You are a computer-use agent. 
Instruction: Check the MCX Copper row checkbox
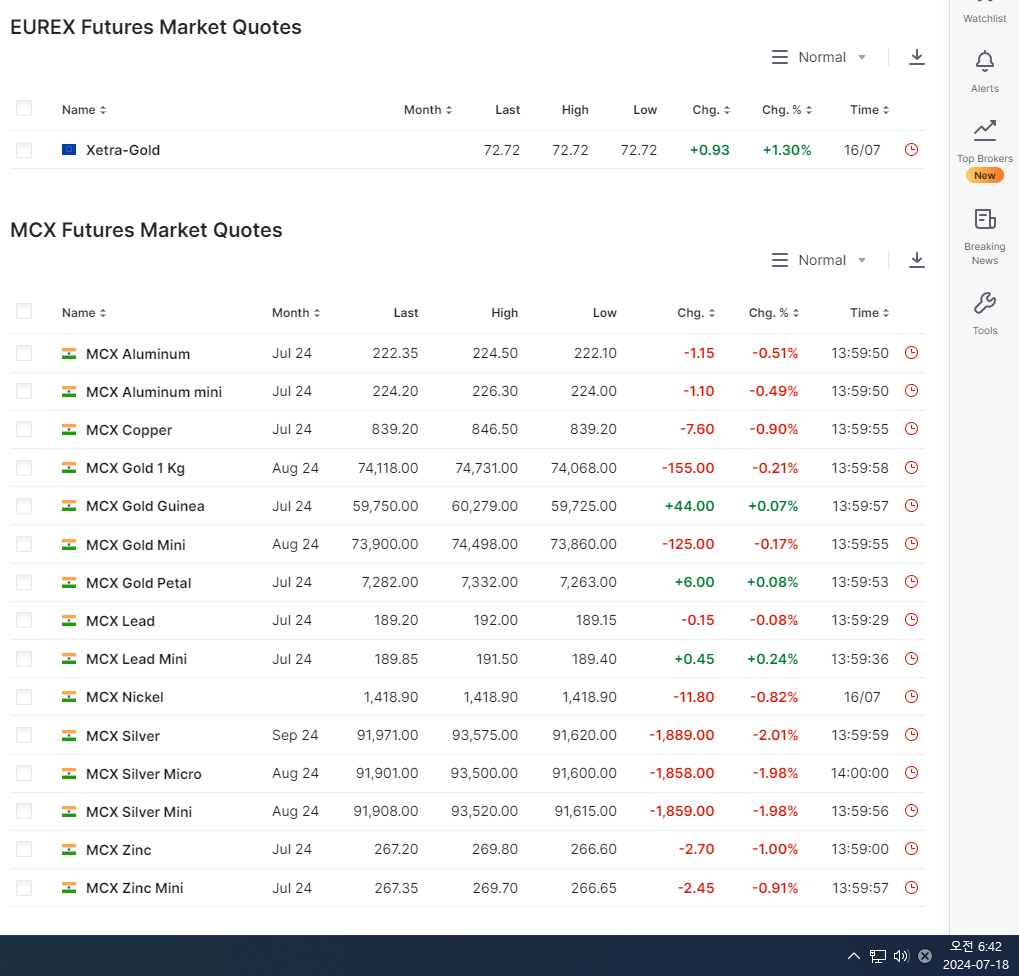coord(24,429)
